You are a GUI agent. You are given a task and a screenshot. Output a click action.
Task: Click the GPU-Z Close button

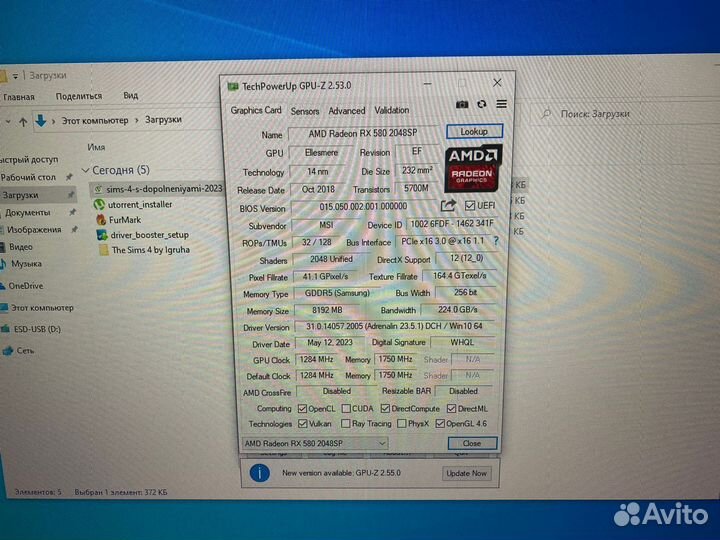point(472,443)
